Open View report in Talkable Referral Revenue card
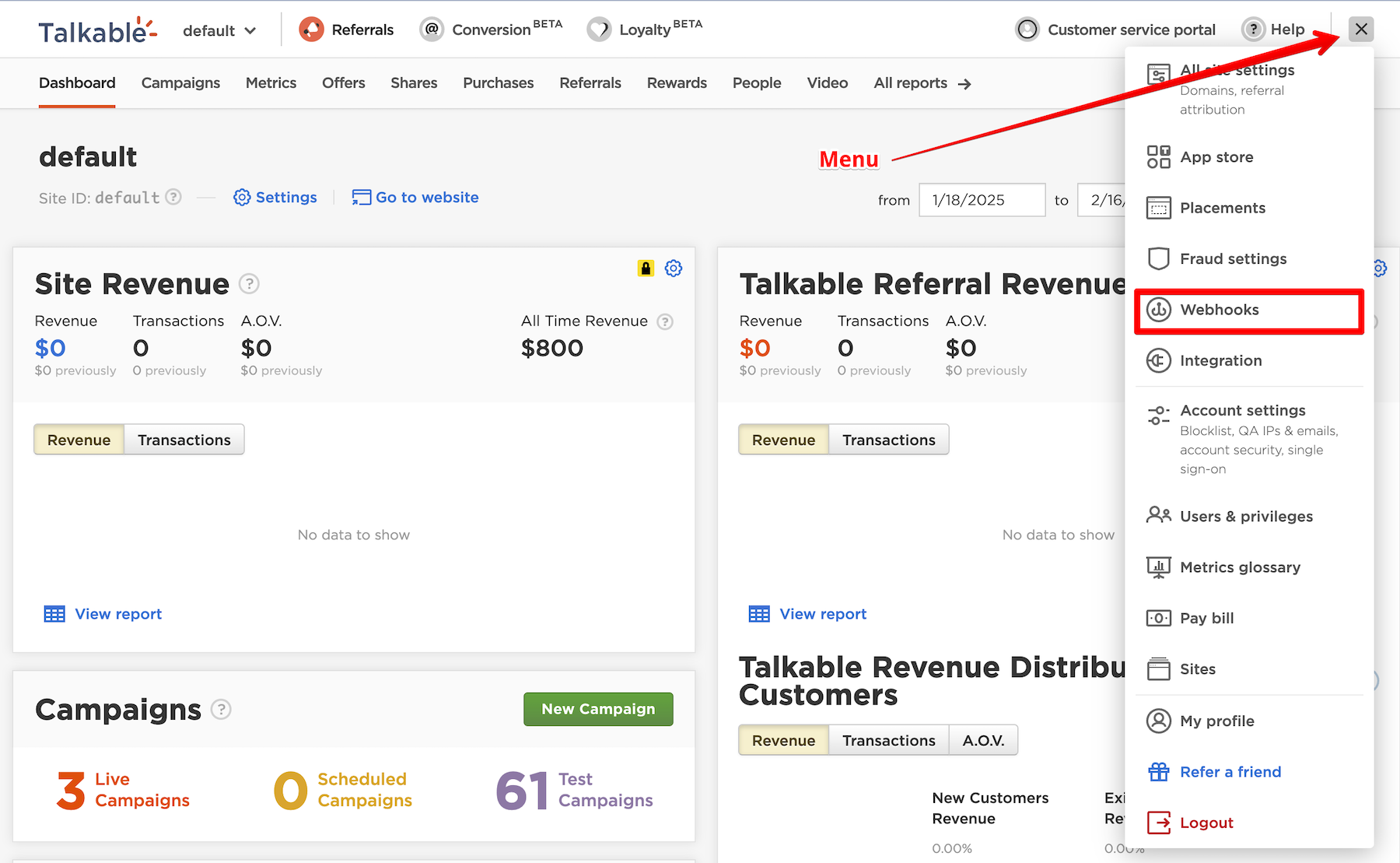 [808, 614]
